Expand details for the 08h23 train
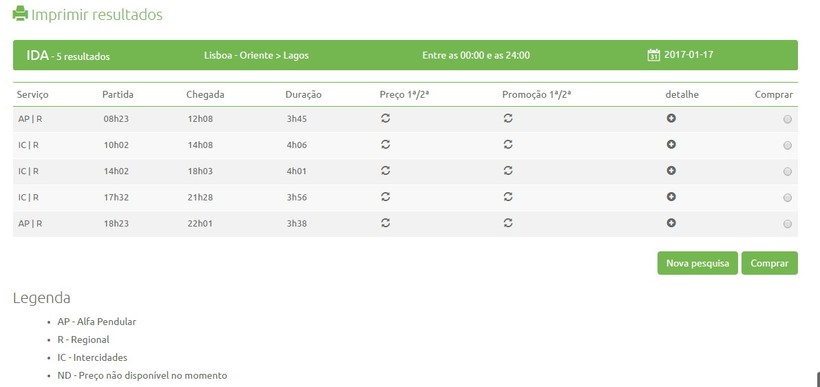820x387 pixels. point(671,118)
